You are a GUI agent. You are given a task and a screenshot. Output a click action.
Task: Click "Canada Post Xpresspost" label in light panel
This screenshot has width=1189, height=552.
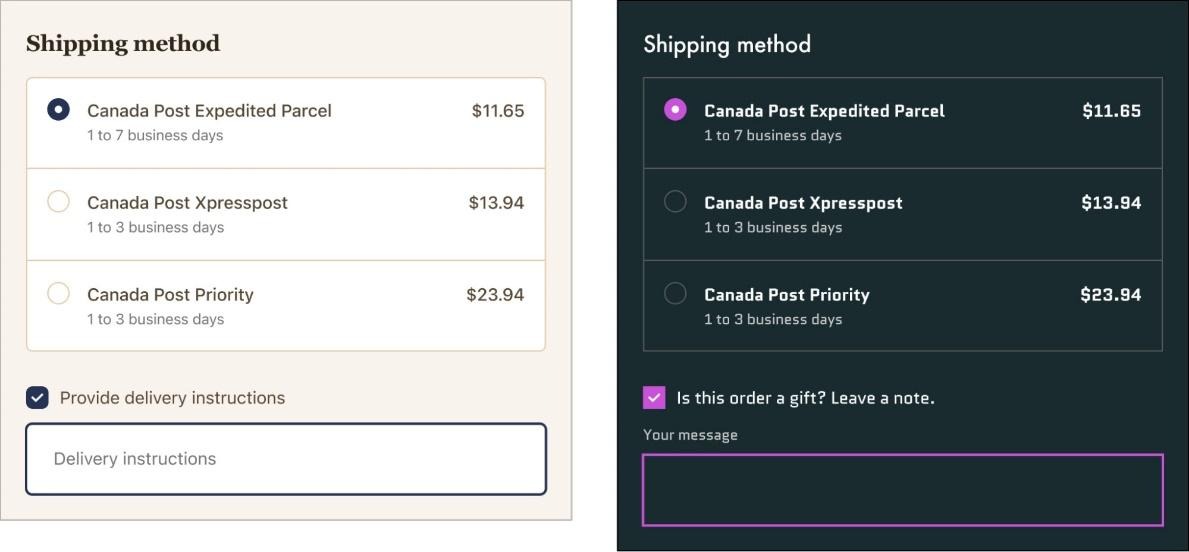pyautogui.click(x=187, y=203)
